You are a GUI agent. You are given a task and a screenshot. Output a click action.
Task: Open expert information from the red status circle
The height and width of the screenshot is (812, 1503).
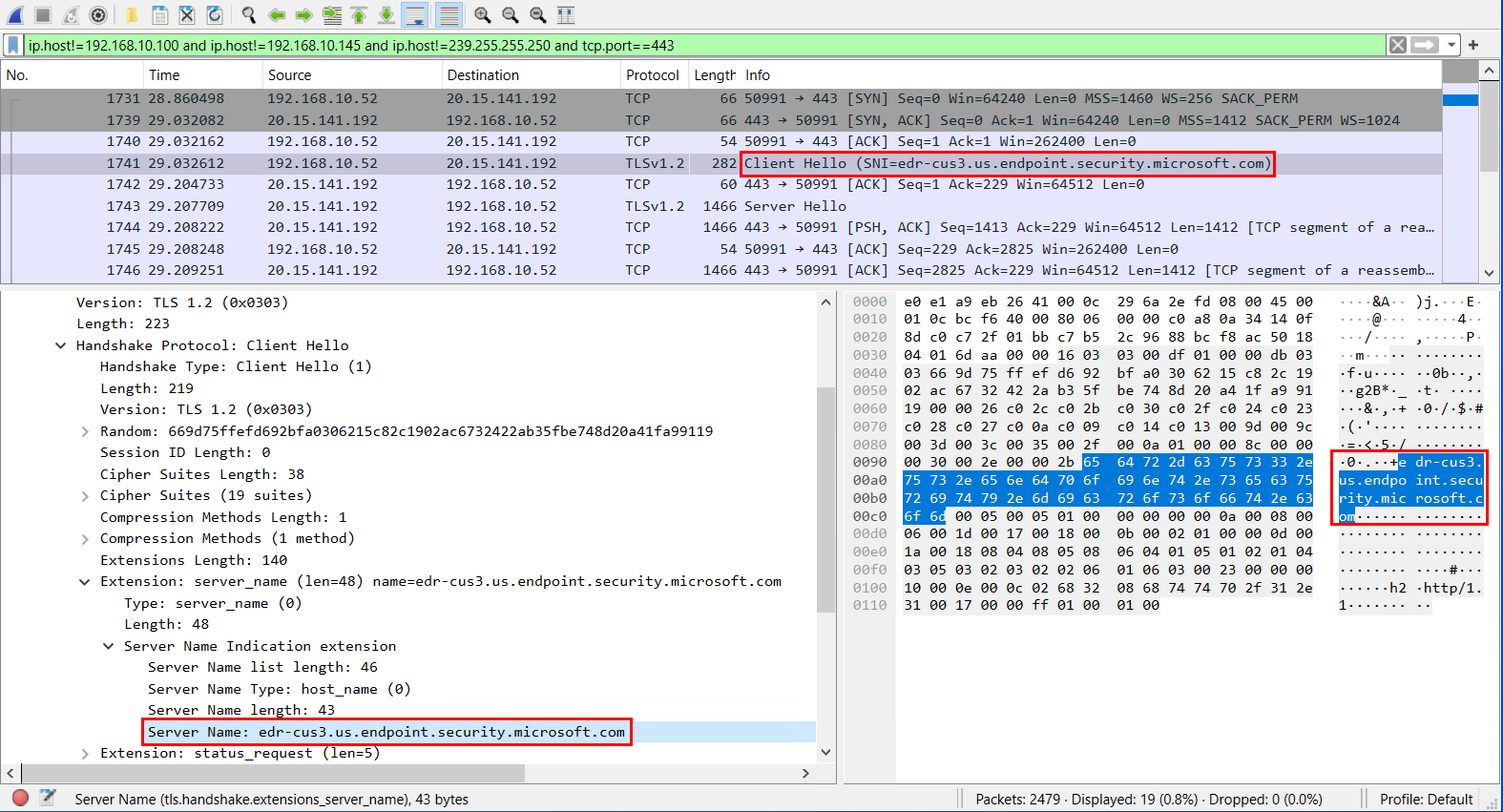click(x=20, y=798)
